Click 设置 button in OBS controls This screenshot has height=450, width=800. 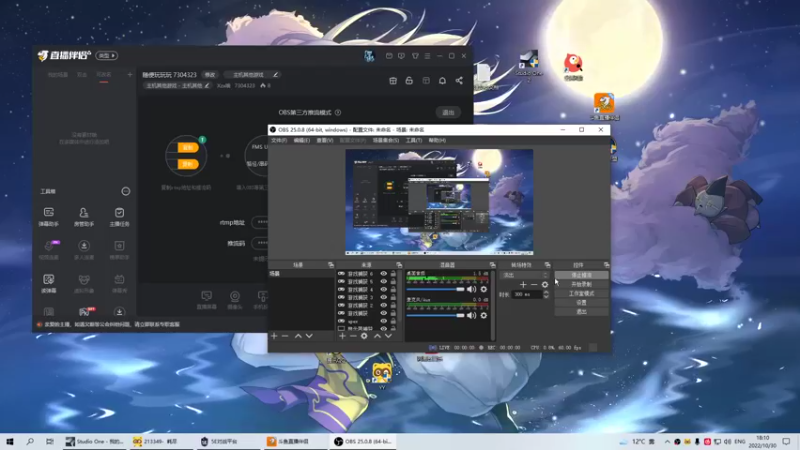click(582, 303)
